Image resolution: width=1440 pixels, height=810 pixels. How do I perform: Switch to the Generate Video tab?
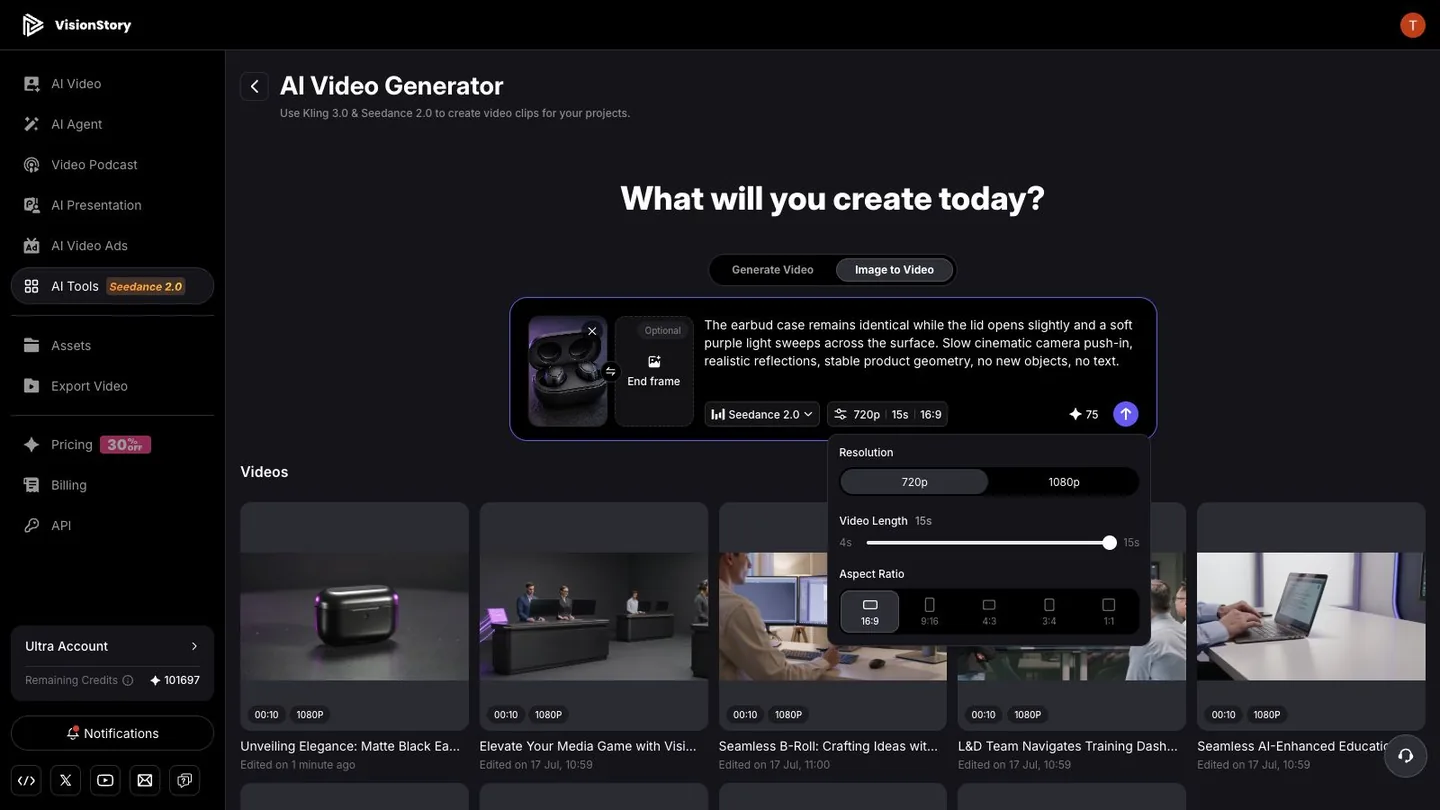point(772,270)
